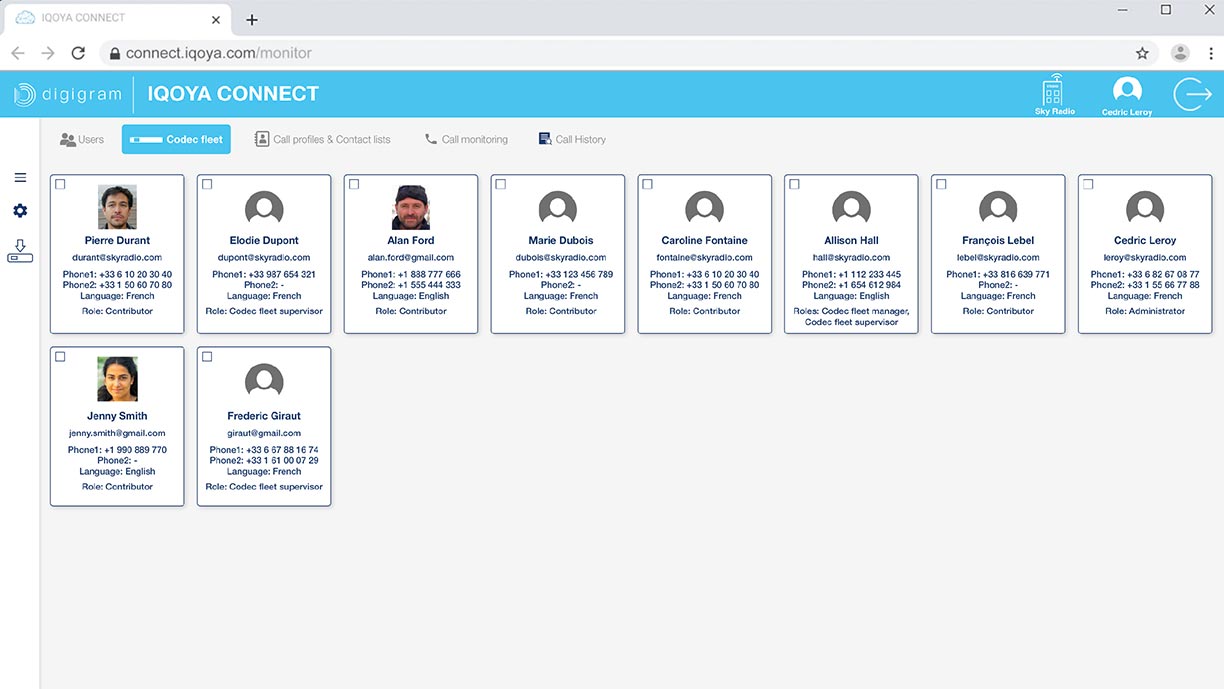Click the Digigram logo
The width and height of the screenshot is (1224, 689).
[x=66, y=94]
